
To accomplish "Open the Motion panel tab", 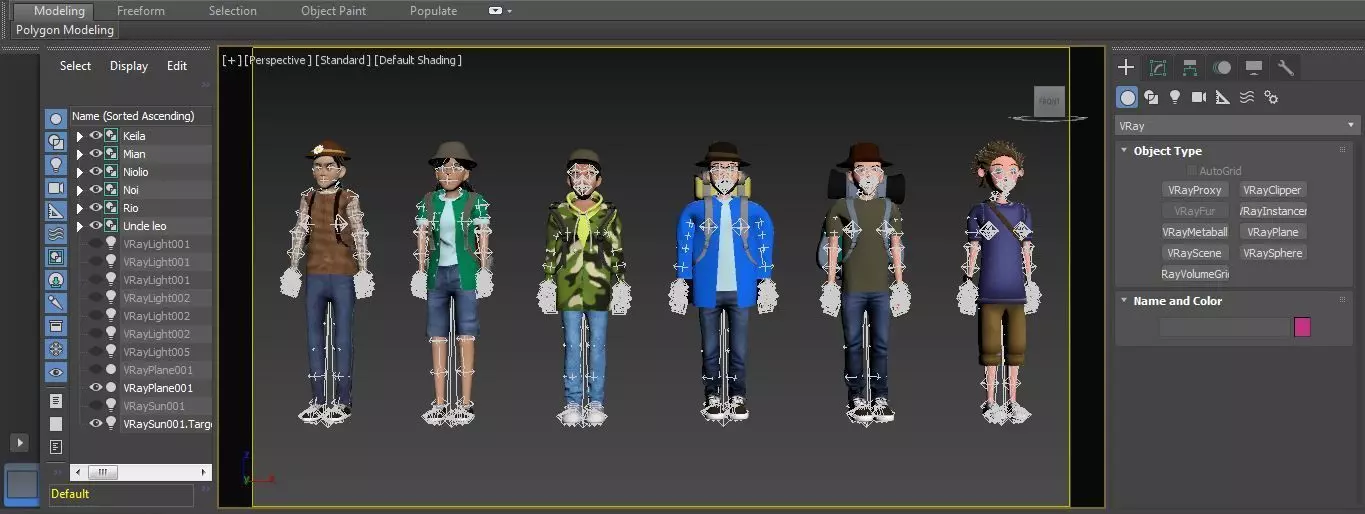I will [x=1222, y=67].
